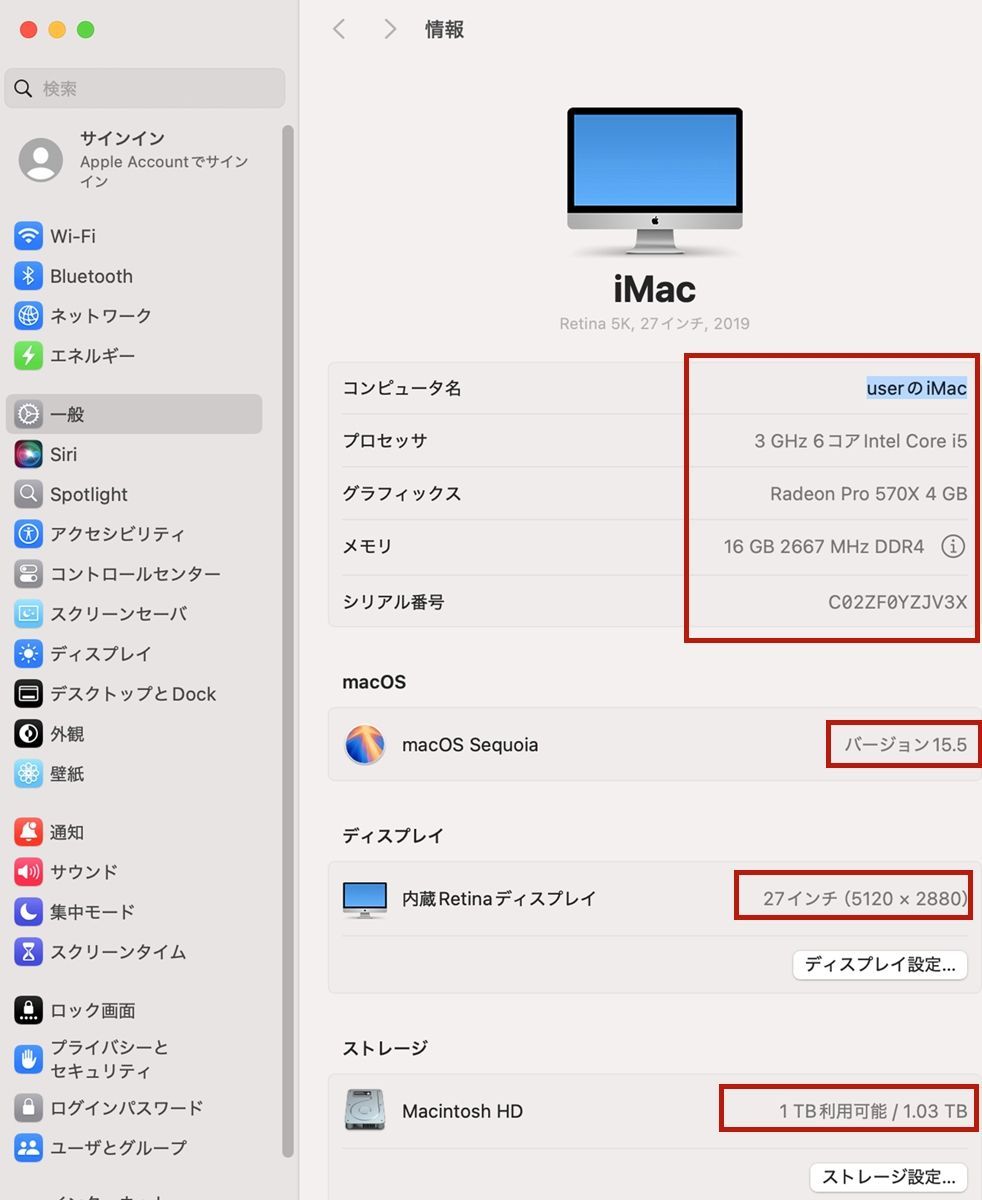Open the デスクトップとDock icon

[28, 694]
